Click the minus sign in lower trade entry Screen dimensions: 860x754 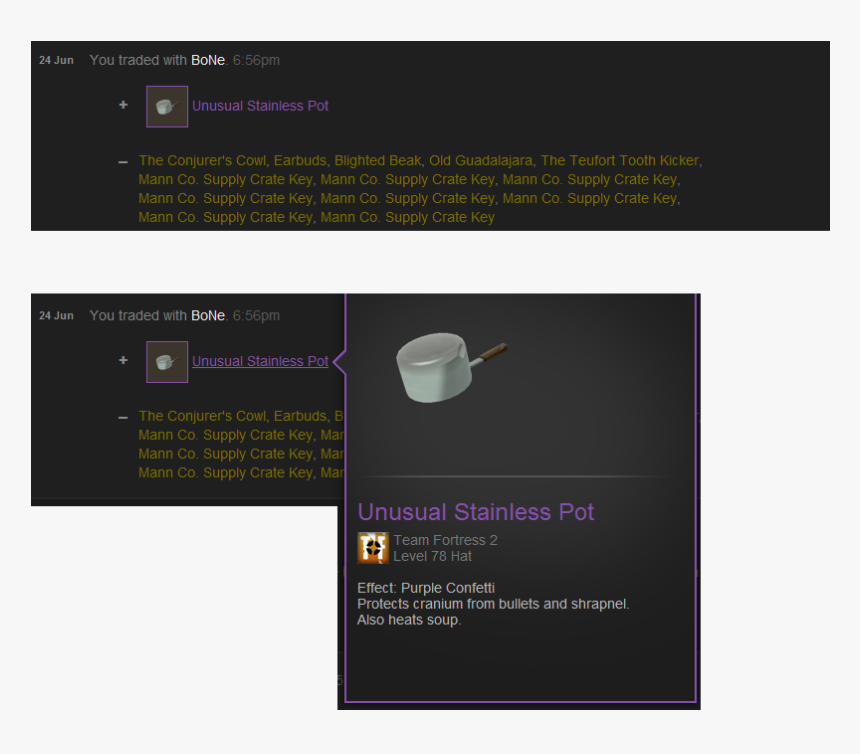pyautogui.click(x=123, y=418)
